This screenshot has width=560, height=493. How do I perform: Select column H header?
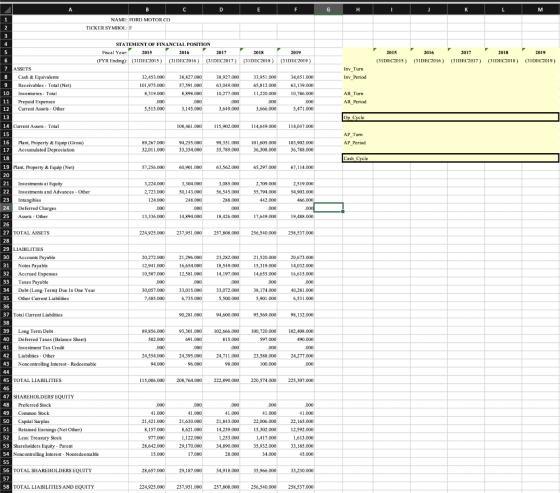[x=358, y=9]
